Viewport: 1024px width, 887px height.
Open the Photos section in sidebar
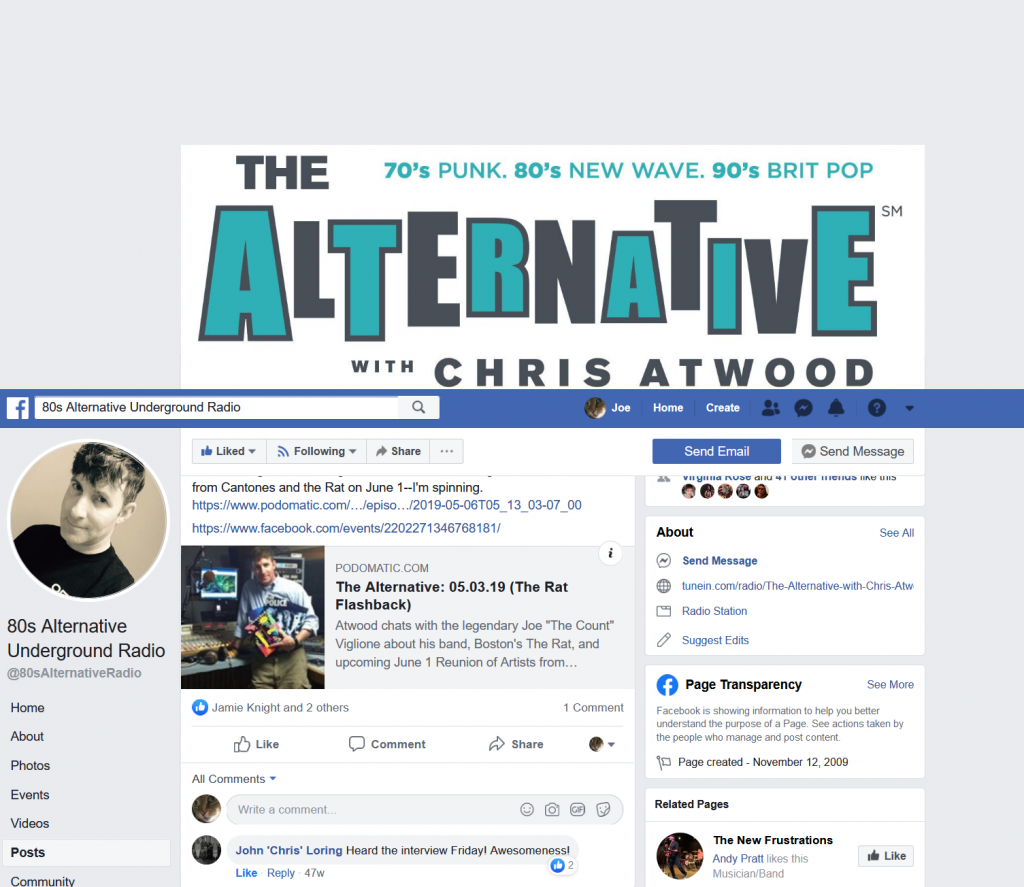(x=30, y=766)
